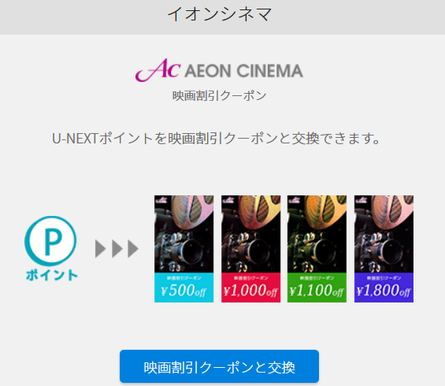Viewport: 445px width, 386px height.
Task: Click the purple ¥1,800off price band
Action: pyautogui.click(x=384, y=288)
